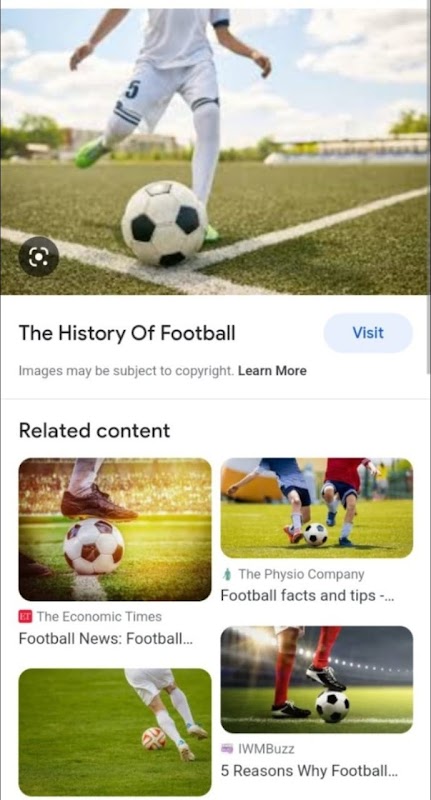Open The Economic Times source label
The height and width of the screenshot is (800, 431).
coord(99,617)
